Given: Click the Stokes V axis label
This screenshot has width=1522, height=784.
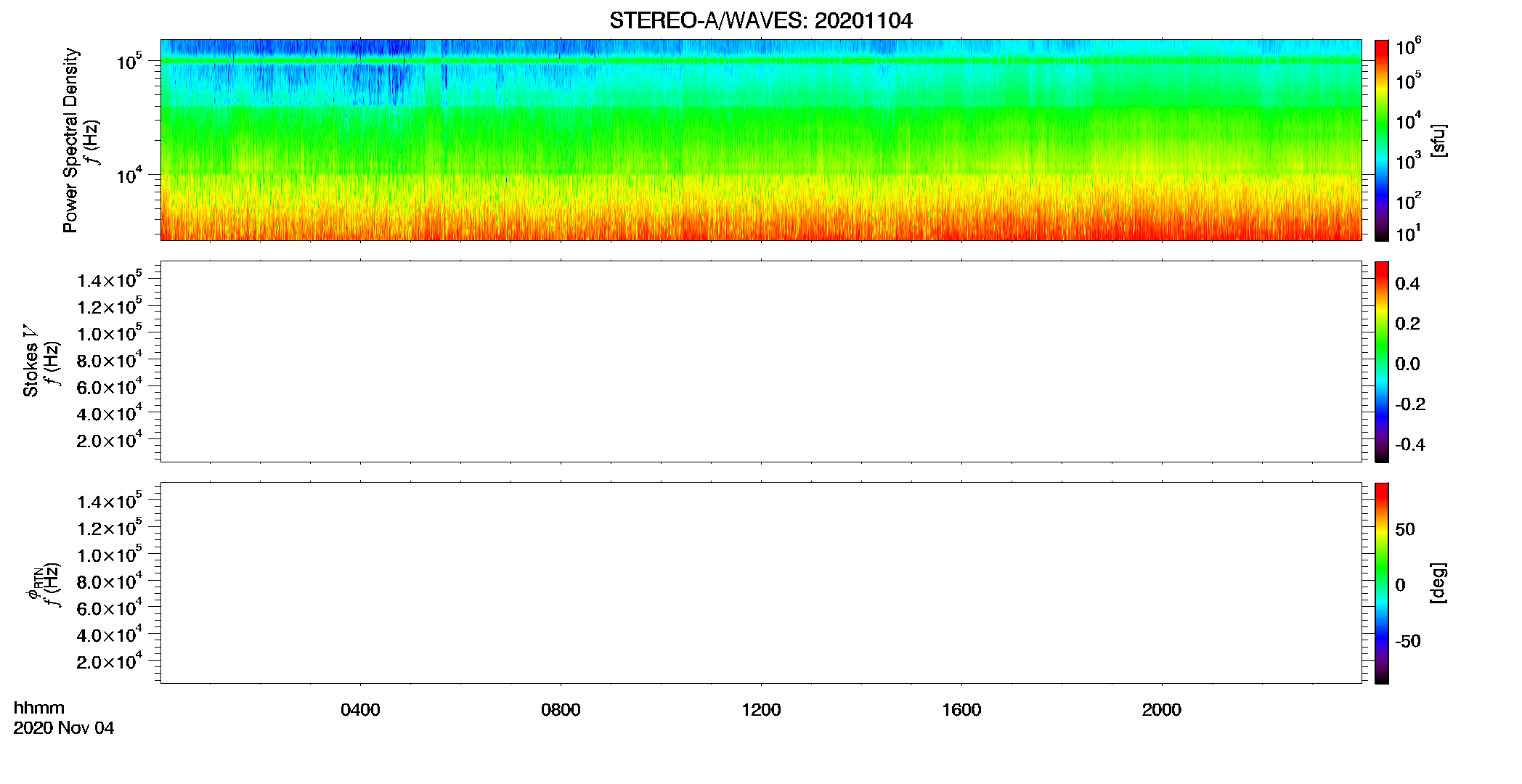Looking at the screenshot, I should tap(30, 361).
